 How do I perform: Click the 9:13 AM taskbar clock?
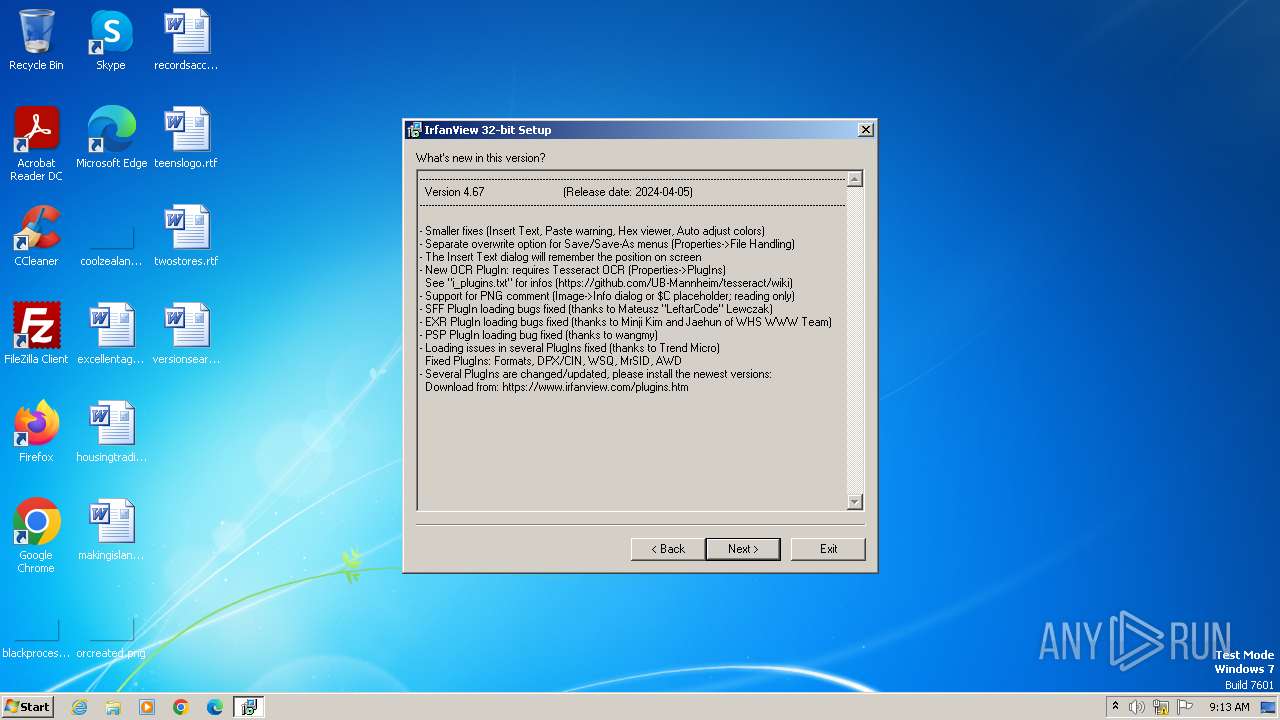tap(1229, 707)
